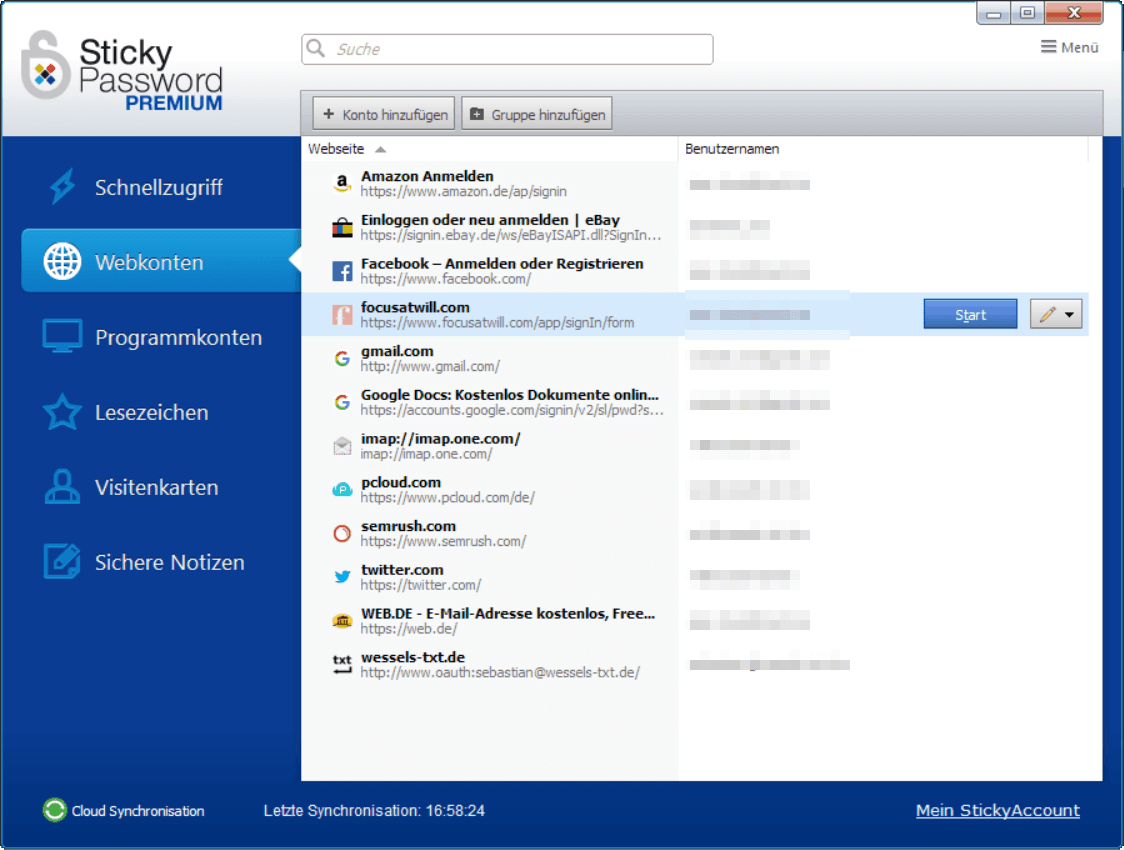Click the hamburger icon beside Menü
Screen dimensions: 1124x850
(x=1048, y=47)
